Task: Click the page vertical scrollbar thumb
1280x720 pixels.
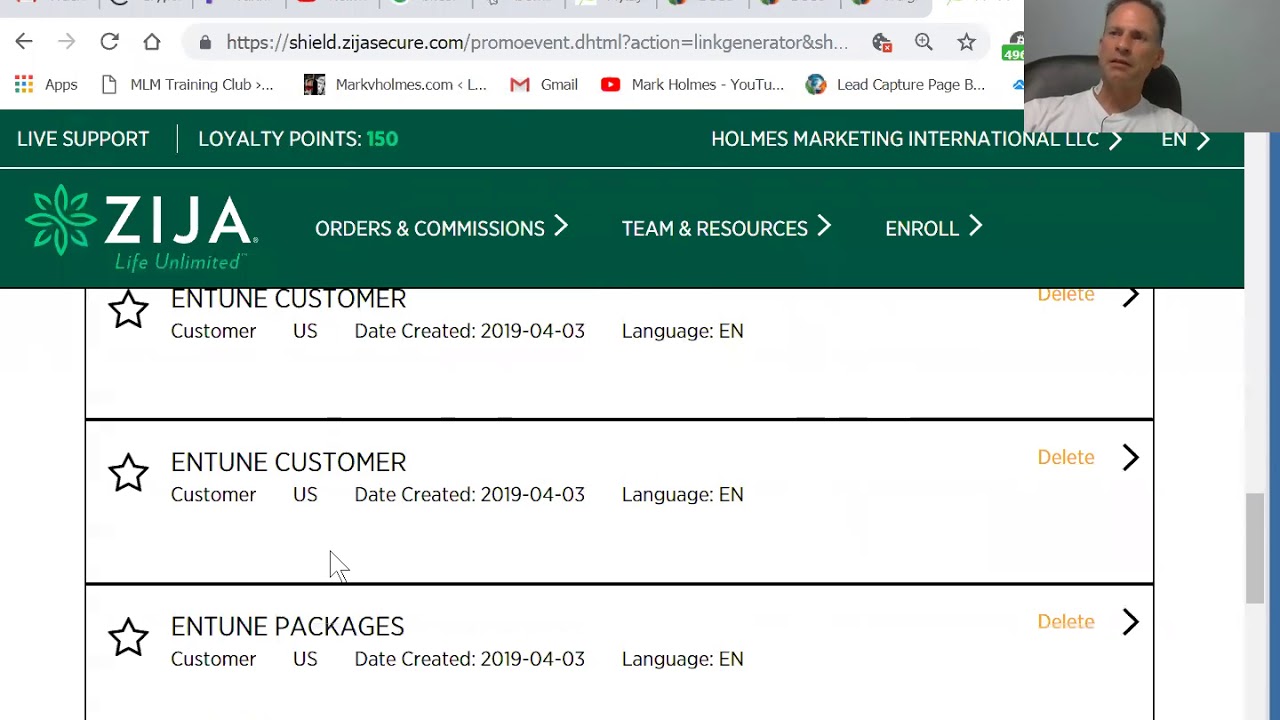Action: tap(1254, 548)
